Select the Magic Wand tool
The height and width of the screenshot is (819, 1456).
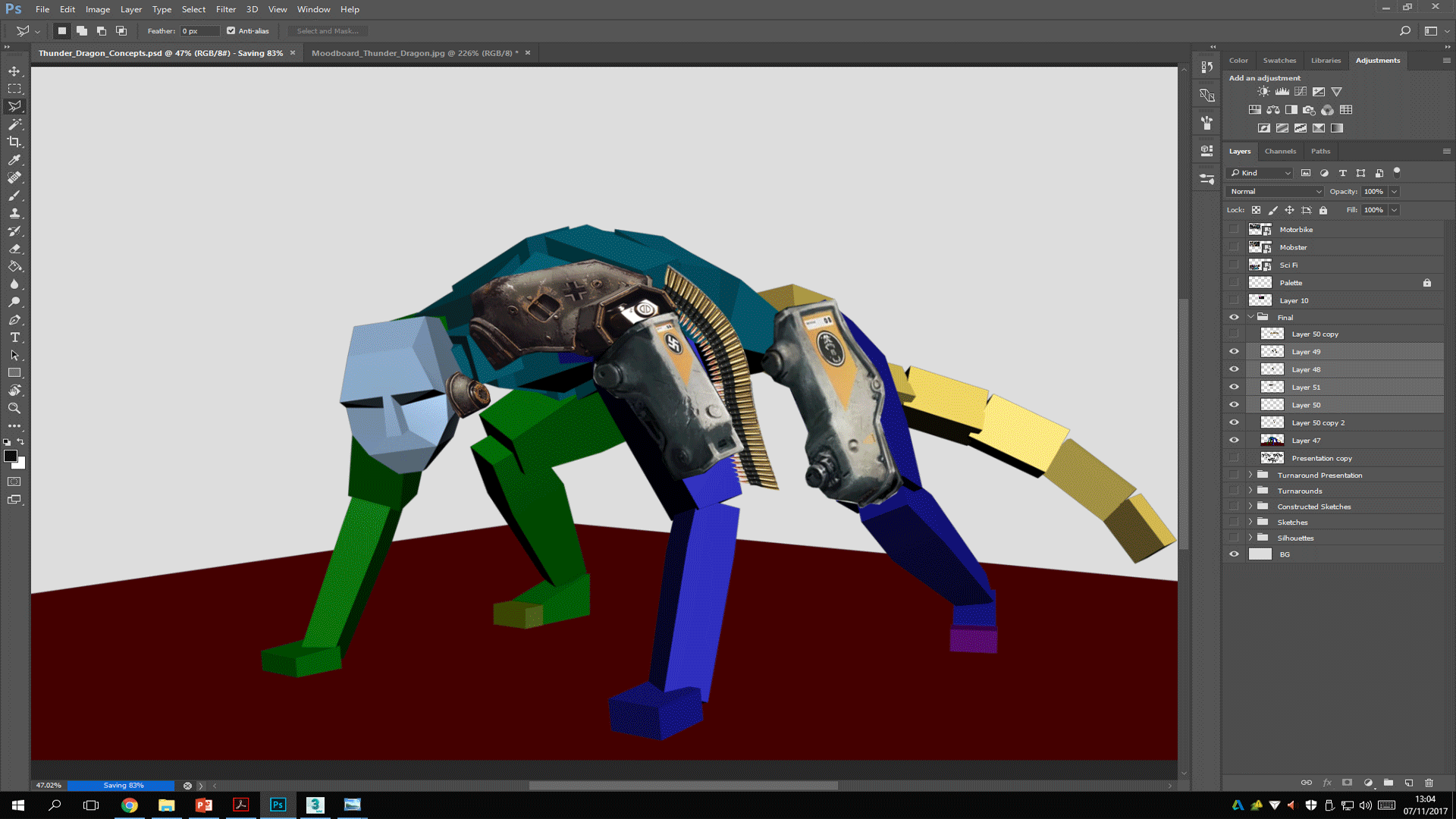(14, 124)
